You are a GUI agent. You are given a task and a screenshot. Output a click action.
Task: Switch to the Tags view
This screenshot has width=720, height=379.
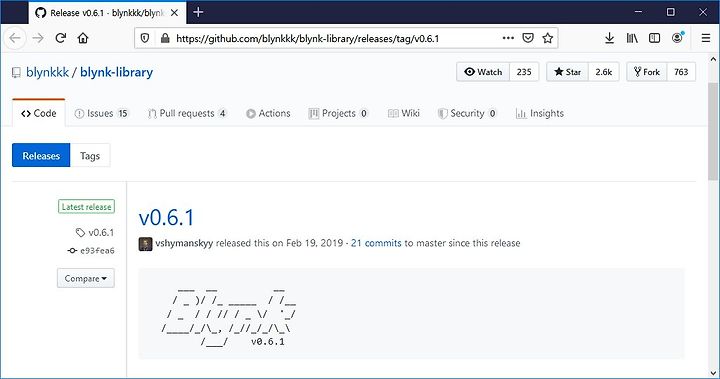point(90,156)
